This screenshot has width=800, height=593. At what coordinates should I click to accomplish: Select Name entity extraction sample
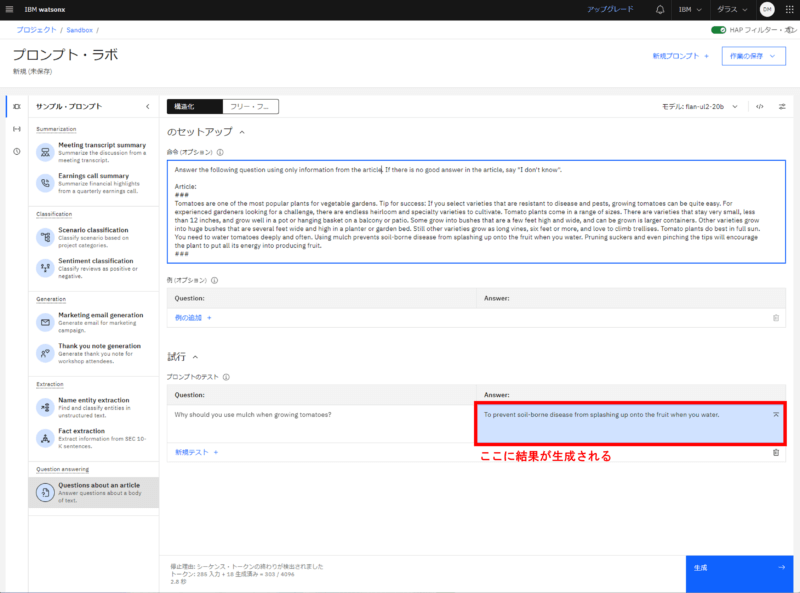point(93,407)
